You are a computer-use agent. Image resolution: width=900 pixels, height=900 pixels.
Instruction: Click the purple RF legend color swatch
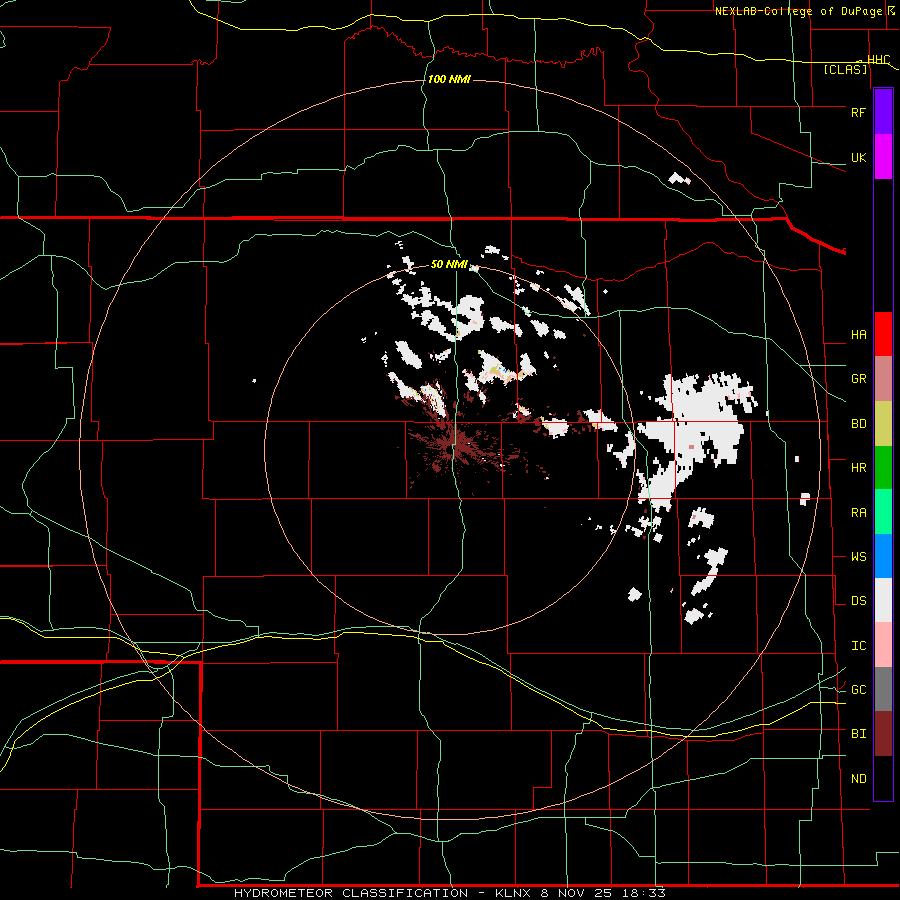coord(883,112)
